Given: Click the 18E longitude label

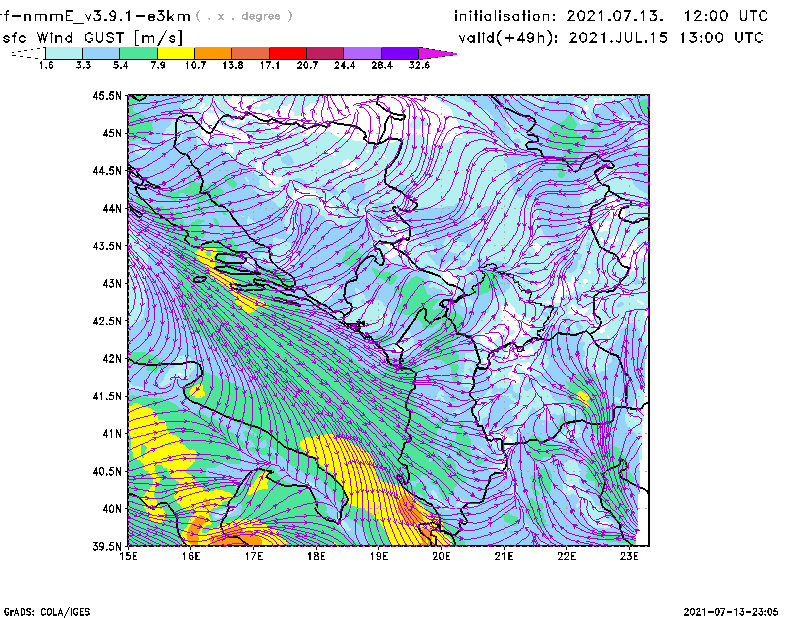Looking at the screenshot, I should click(316, 556).
